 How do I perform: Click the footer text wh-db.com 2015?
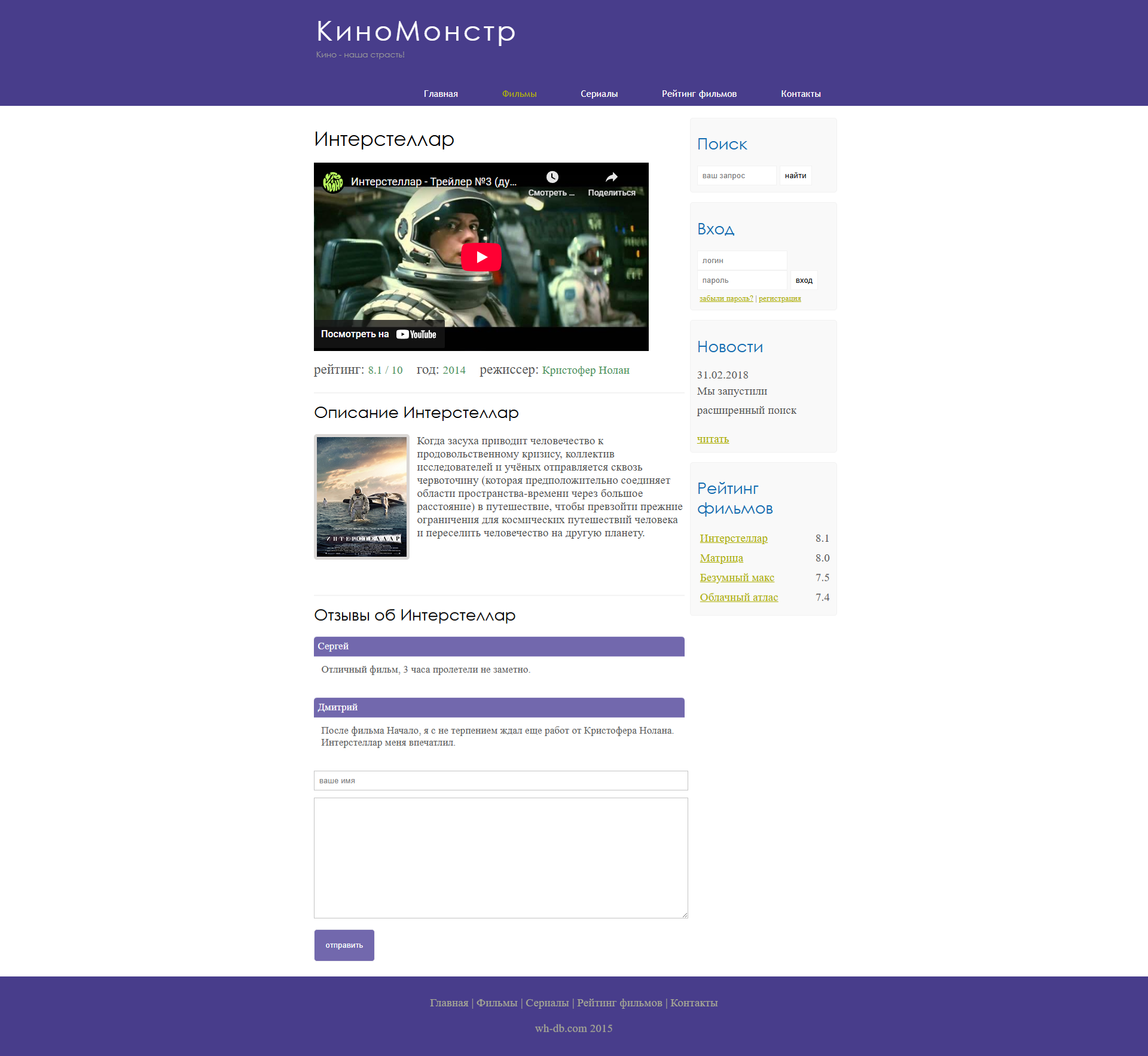573,1028
